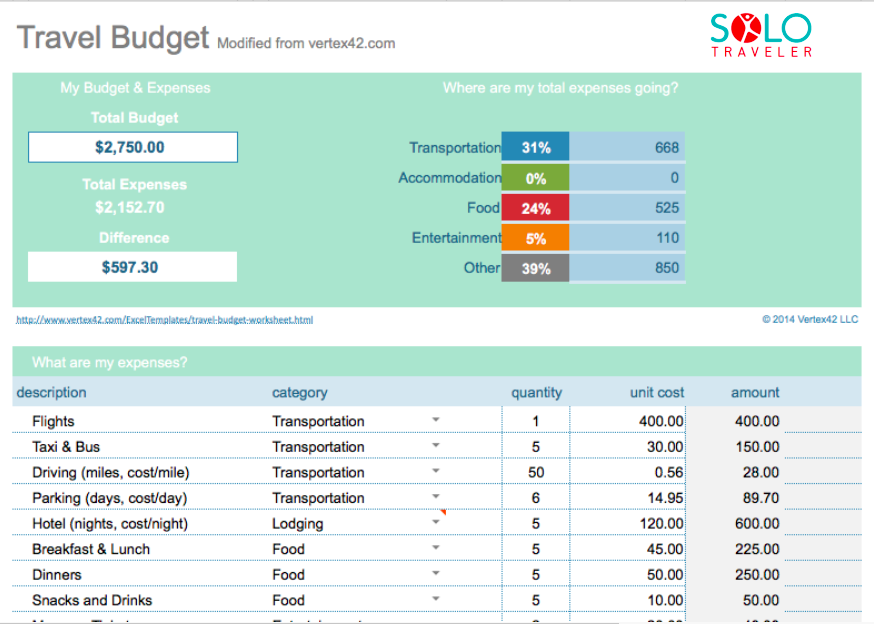Screen dimensions: 874x624
Task: Open the Parking category dropdown
Action: tap(436, 497)
